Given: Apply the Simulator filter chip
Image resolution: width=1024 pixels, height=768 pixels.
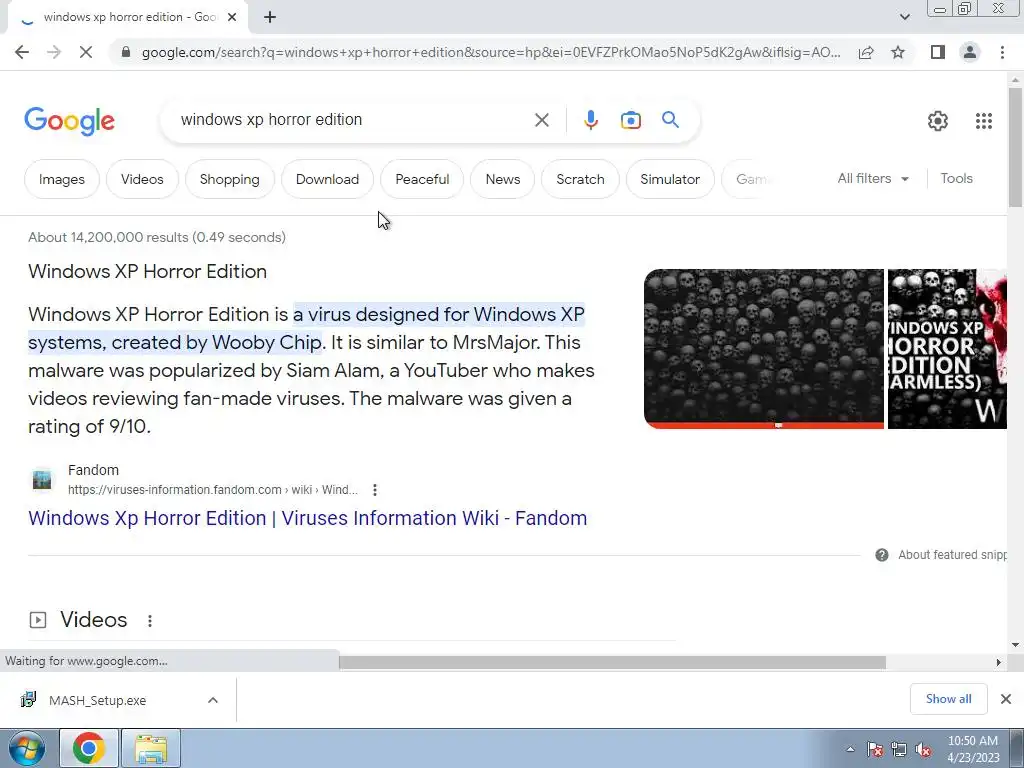Looking at the screenshot, I should click(x=670, y=179).
